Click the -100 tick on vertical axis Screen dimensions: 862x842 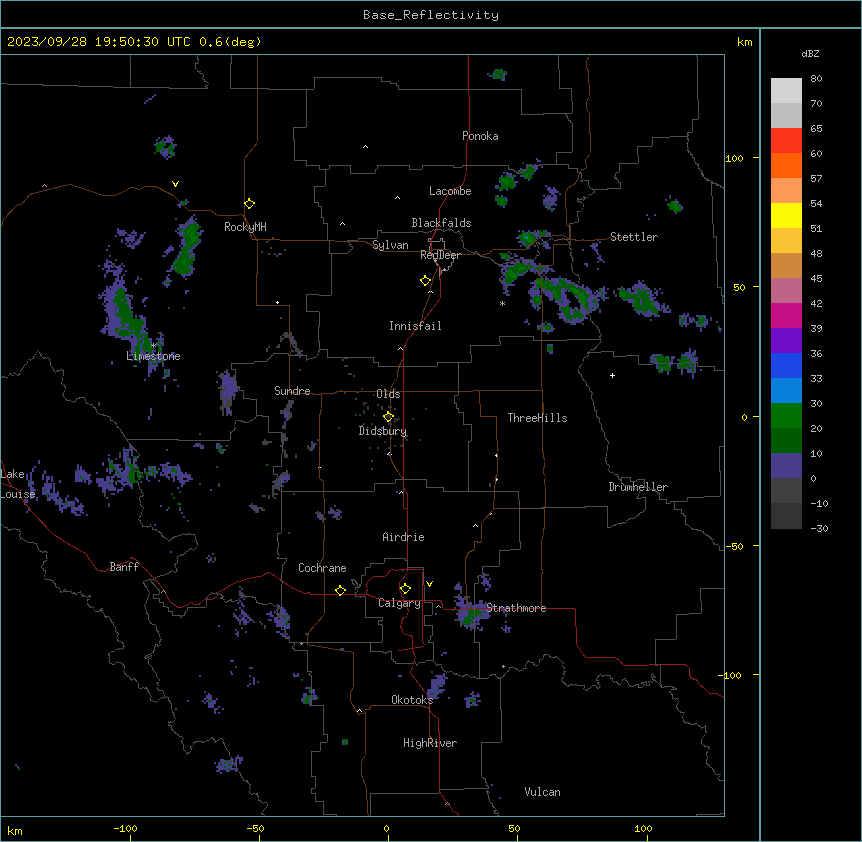click(731, 675)
